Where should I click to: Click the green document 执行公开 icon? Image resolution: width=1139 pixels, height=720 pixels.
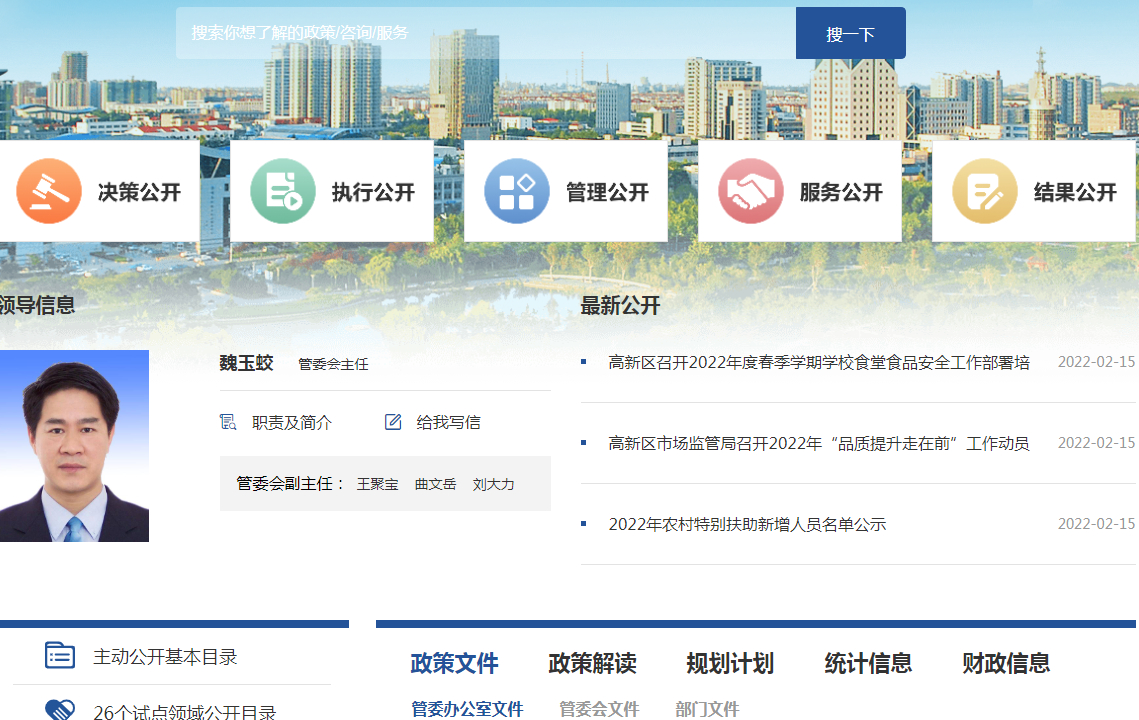[x=283, y=191]
